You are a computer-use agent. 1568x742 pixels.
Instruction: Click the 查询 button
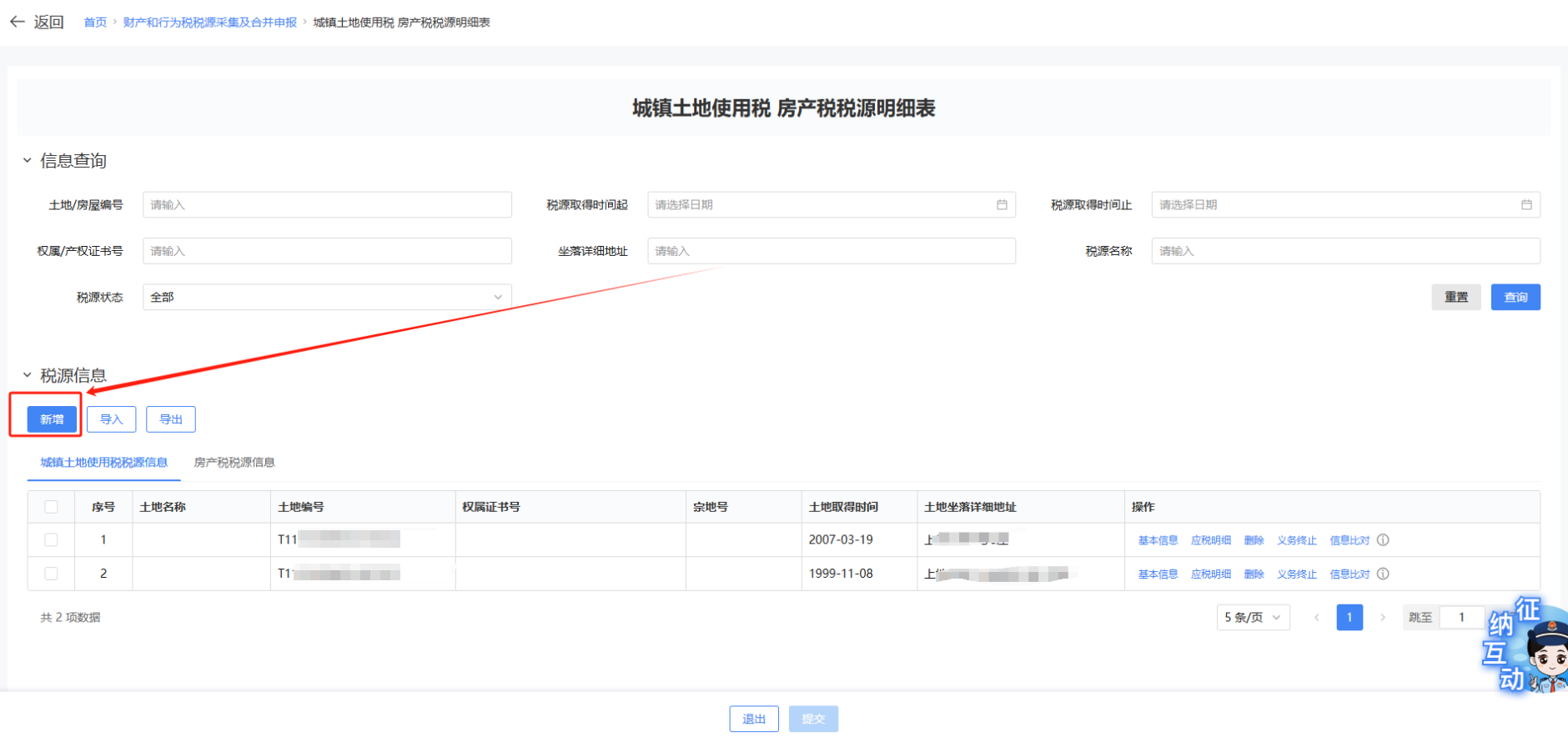coord(1515,298)
